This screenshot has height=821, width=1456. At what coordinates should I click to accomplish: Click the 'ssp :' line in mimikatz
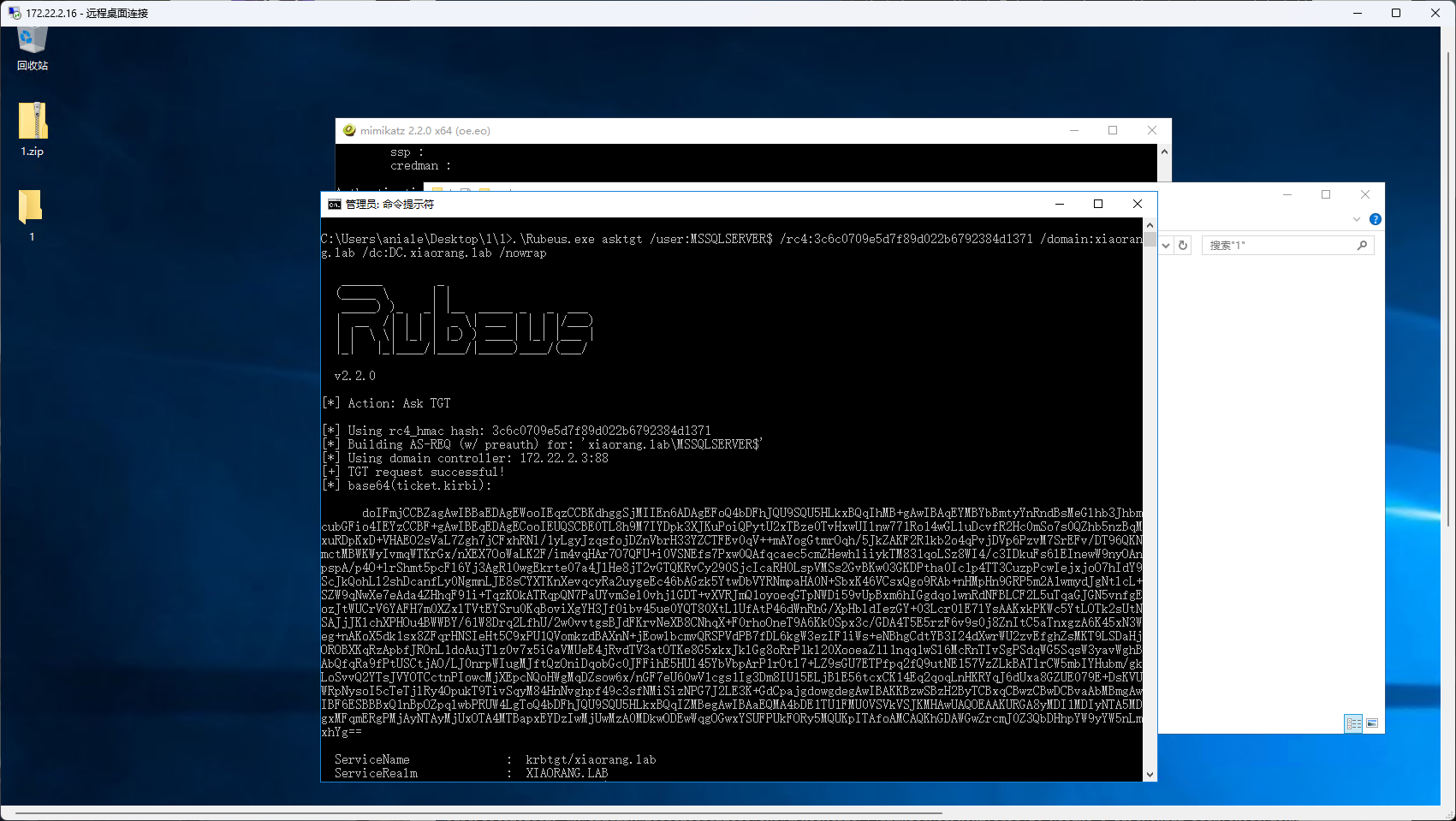coord(407,152)
